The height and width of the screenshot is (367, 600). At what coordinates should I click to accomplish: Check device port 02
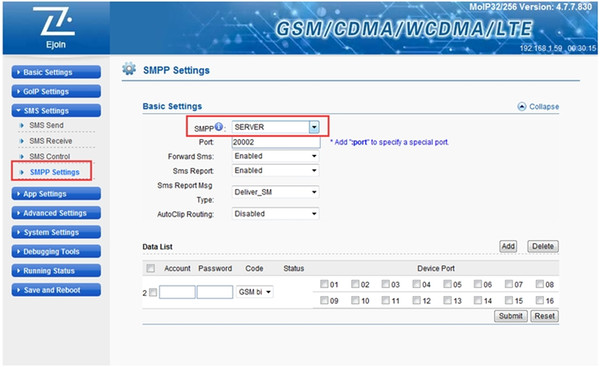355,284
